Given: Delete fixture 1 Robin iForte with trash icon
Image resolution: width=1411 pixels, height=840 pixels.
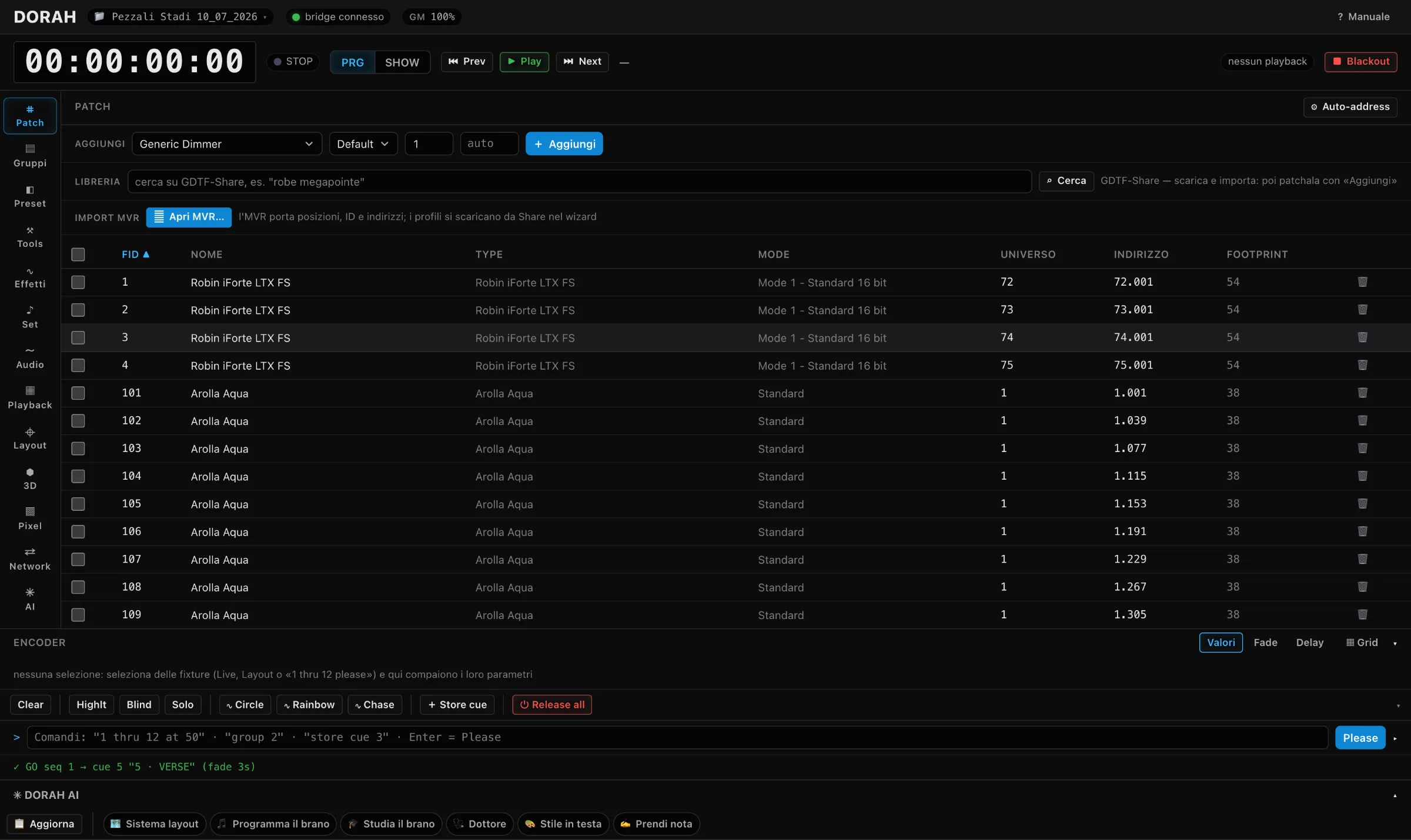Looking at the screenshot, I should [x=1362, y=282].
